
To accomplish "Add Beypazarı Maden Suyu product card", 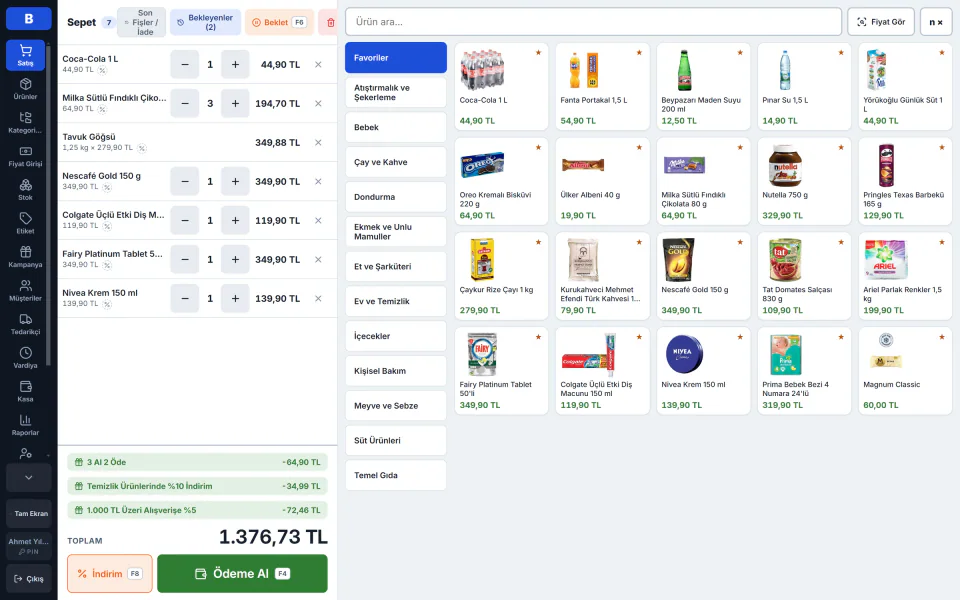I will pyautogui.click(x=703, y=86).
